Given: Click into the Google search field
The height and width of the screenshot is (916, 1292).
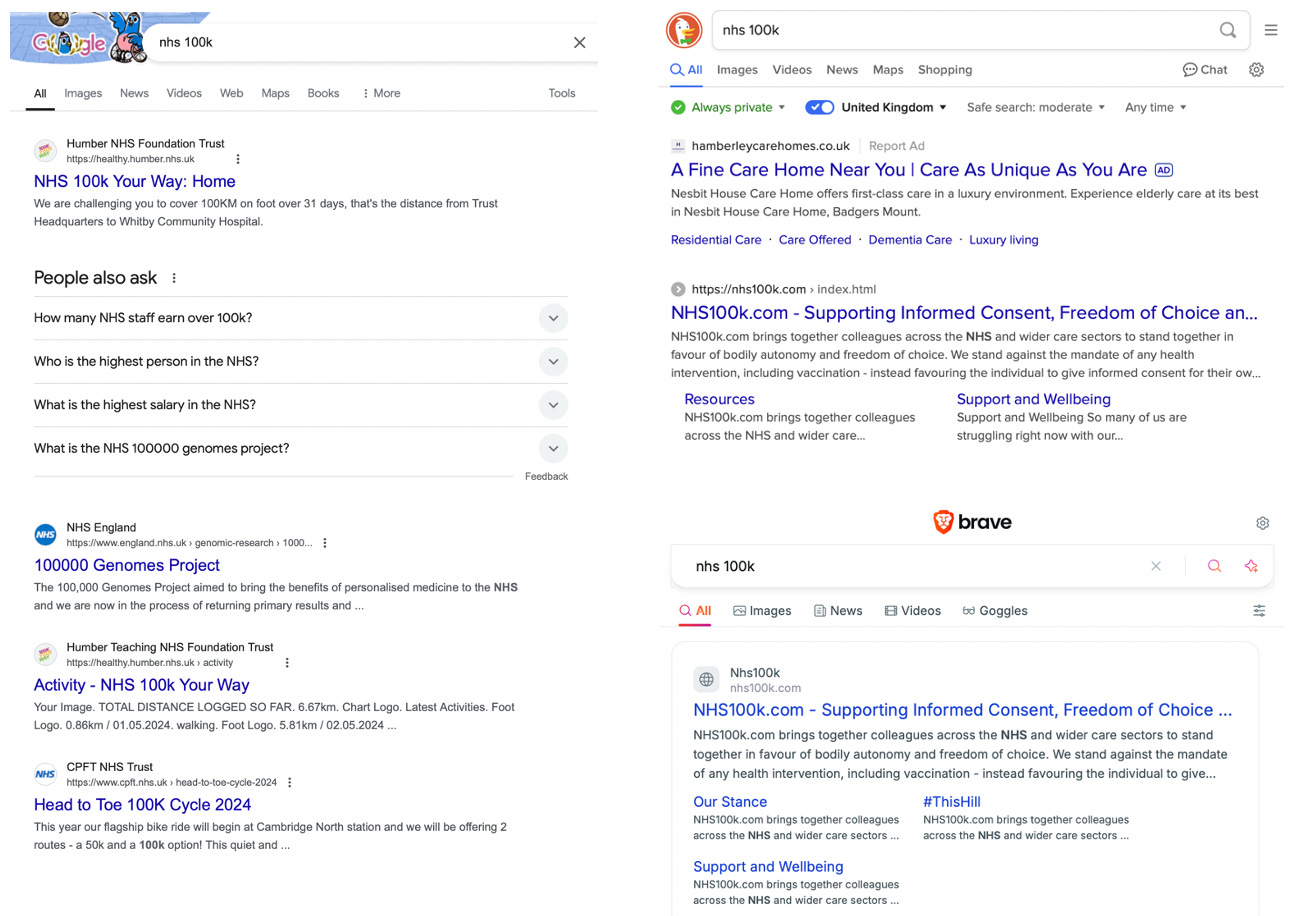Looking at the screenshot, I should 360,42.
